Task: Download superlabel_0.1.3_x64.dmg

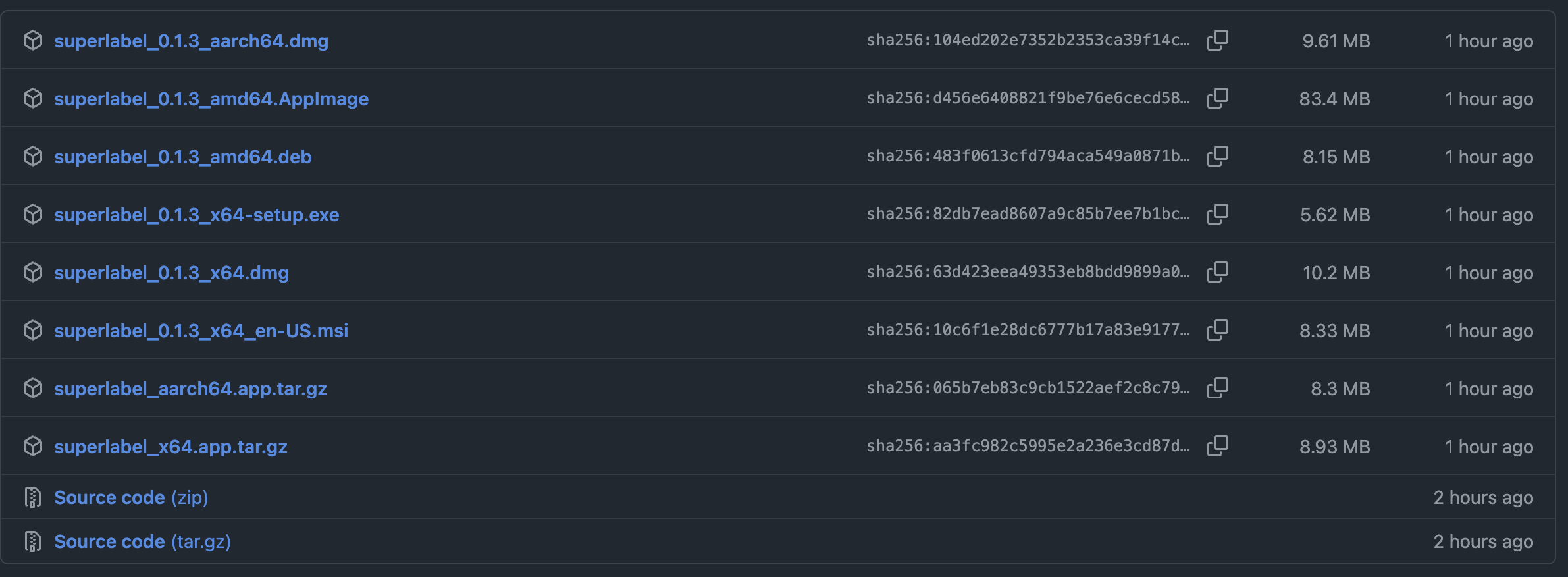Action: coord(171,273)
